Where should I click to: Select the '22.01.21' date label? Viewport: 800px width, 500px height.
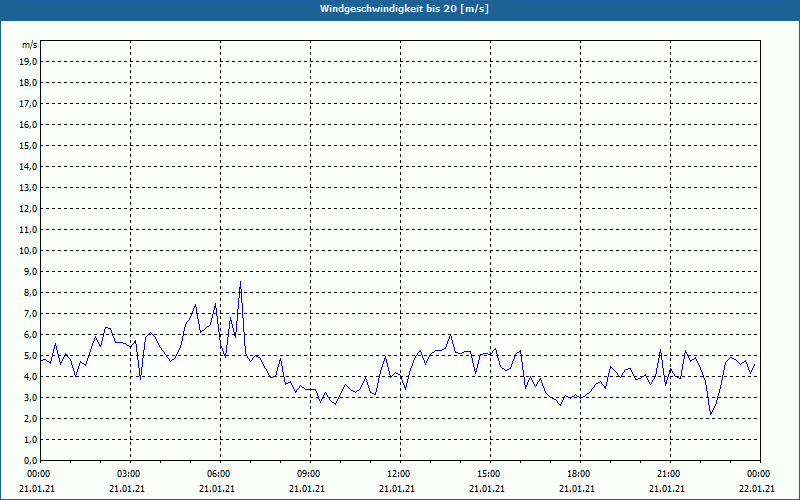point(757,489)
